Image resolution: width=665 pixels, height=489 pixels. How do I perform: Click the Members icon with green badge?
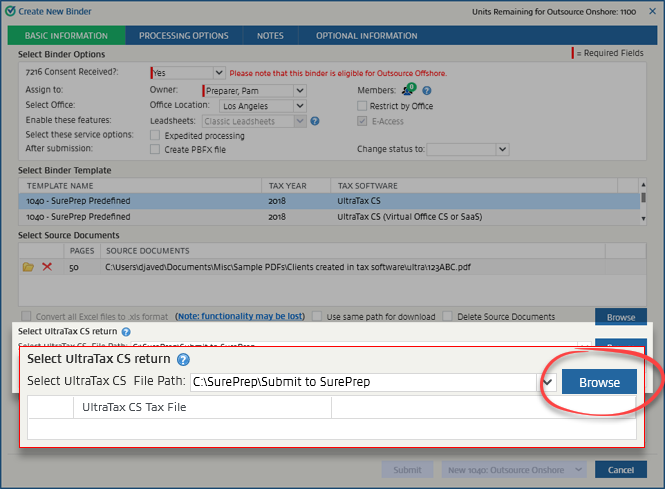click(409, 90)
